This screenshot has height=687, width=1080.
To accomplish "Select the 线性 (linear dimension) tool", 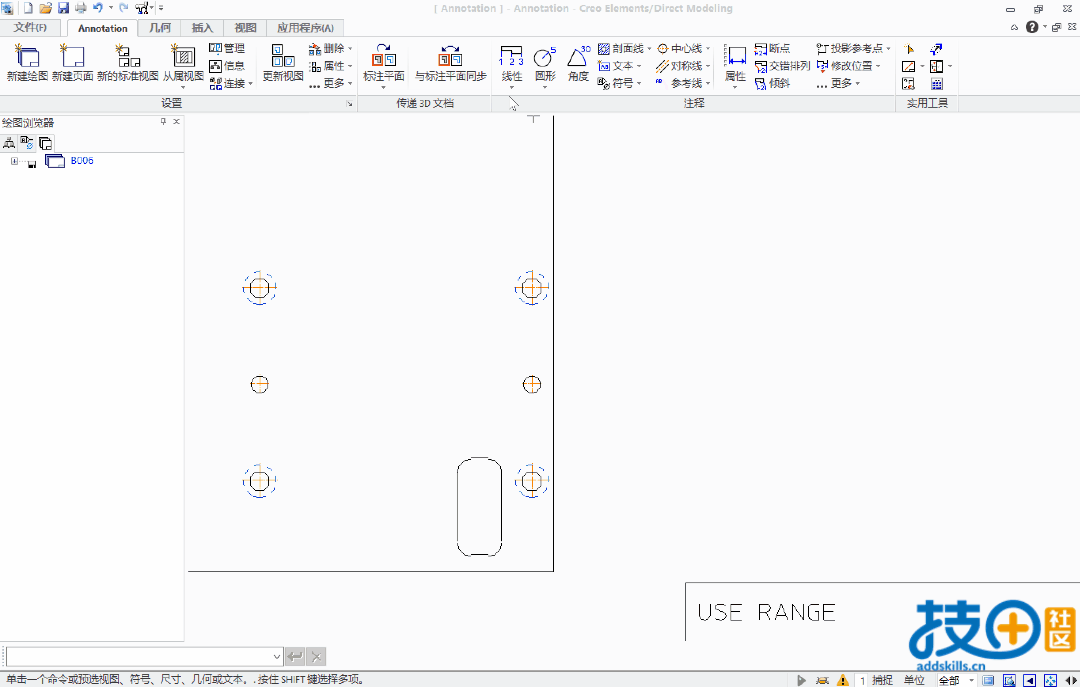I will pyautogui.click(x=511, y=63).
